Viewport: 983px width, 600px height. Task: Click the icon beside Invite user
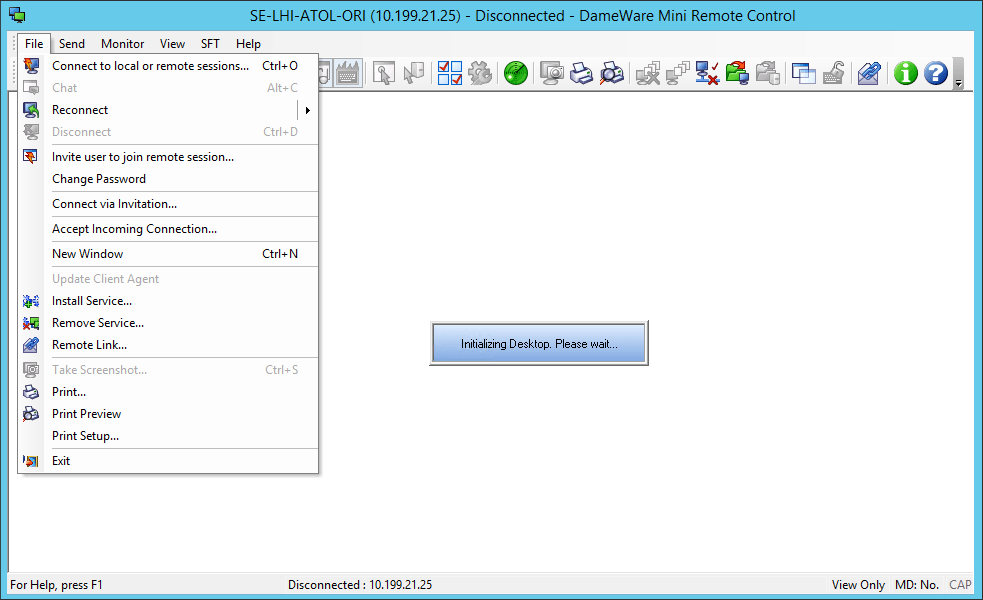point(31,157)
